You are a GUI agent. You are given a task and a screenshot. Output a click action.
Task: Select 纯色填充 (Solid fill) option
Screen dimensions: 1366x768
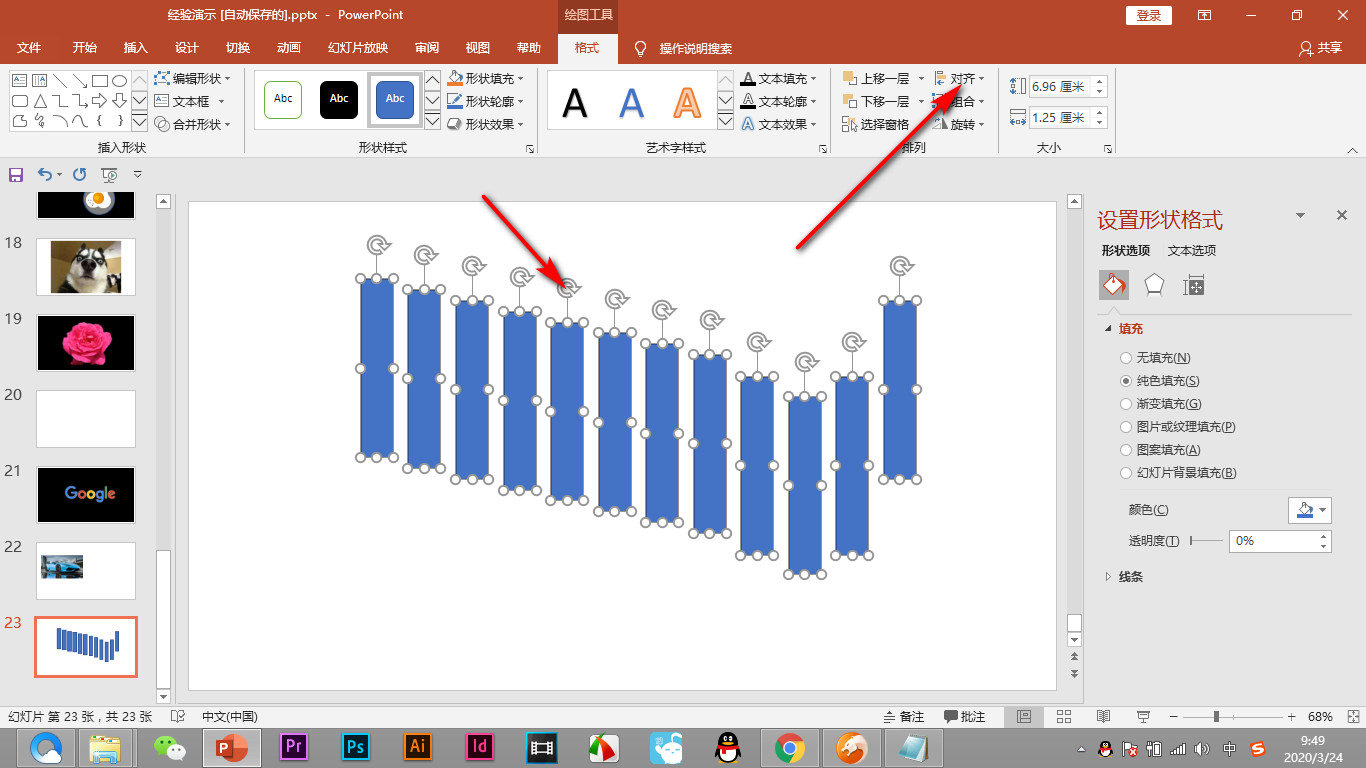click(1160, 381)
